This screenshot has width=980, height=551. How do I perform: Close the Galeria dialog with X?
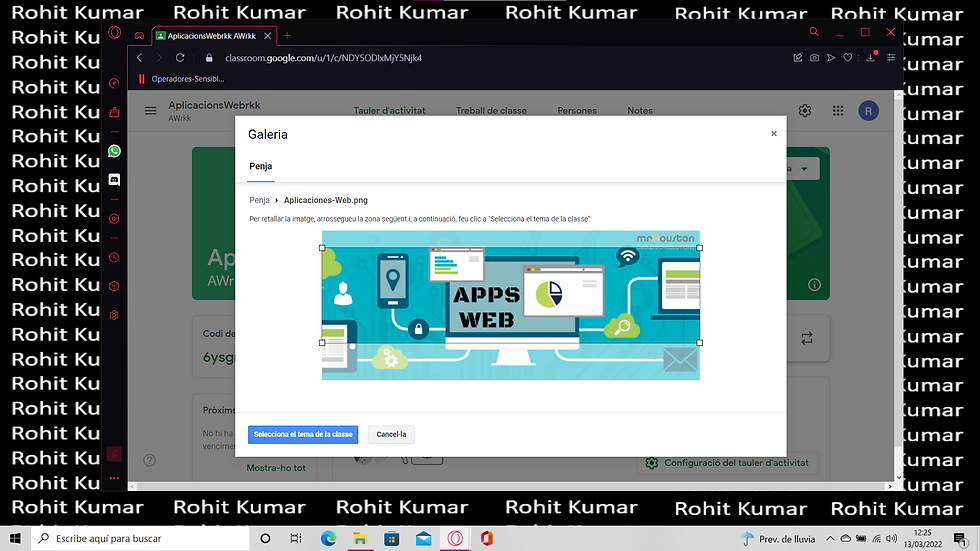click(x=774, y=134)
